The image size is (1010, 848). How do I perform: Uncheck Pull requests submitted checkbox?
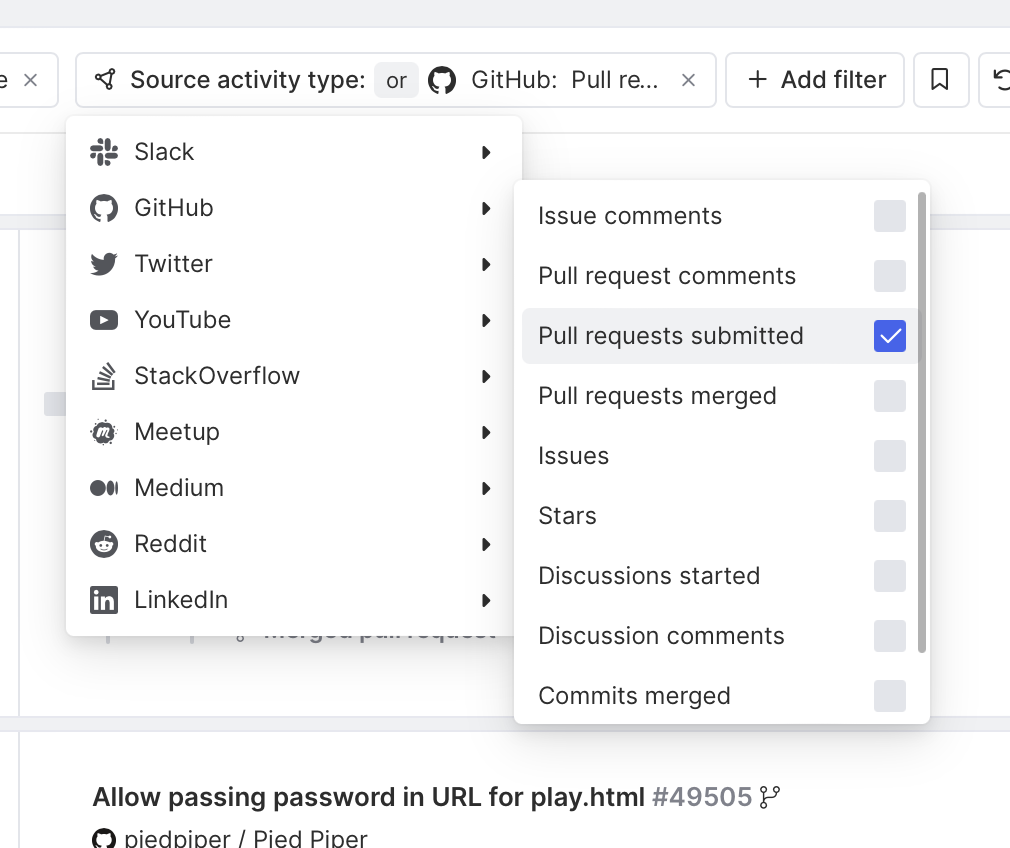point(889,336)
